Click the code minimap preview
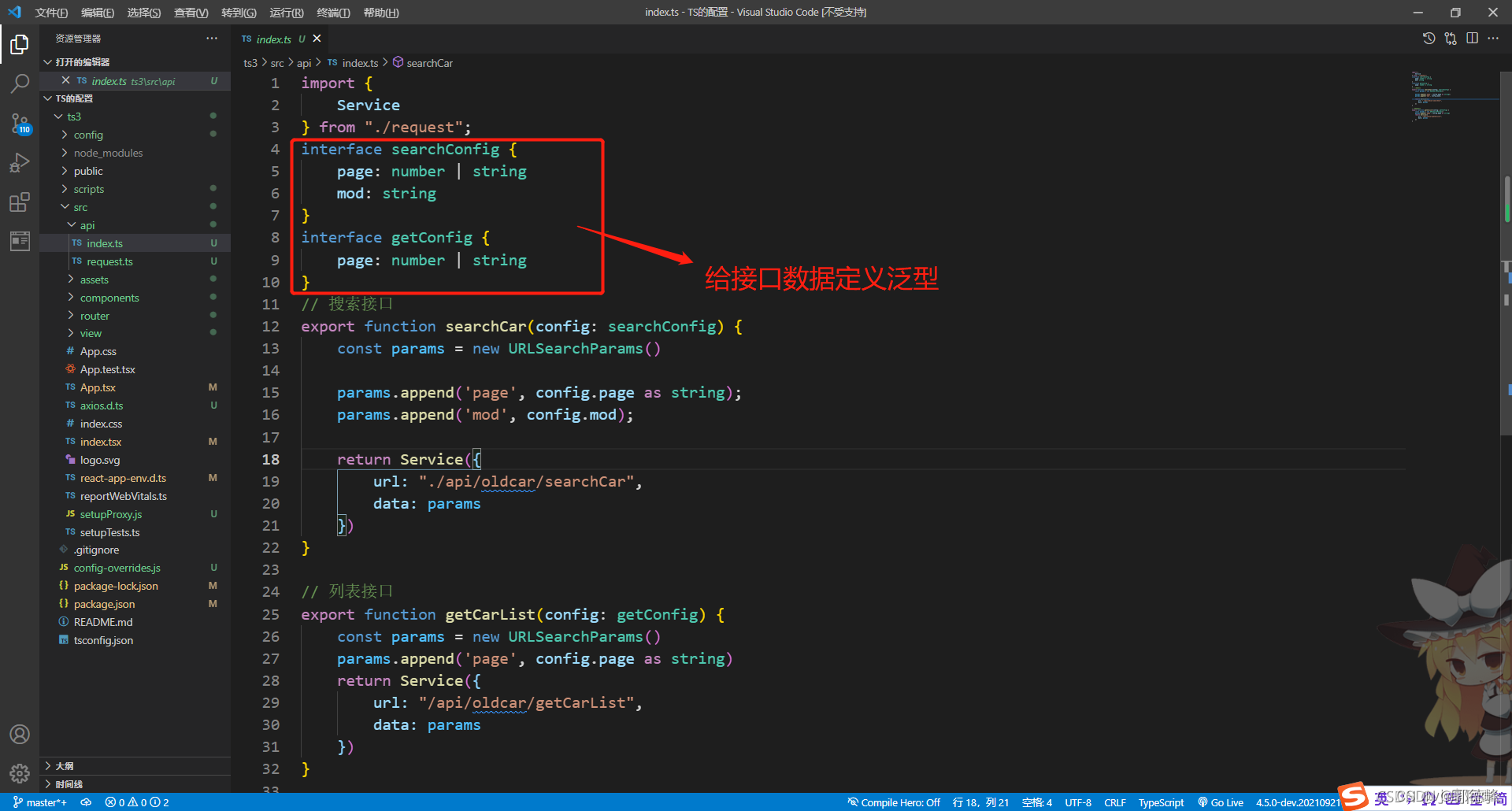The width and height of the screenshot is (1512, 811). click(x=1454, y=96)
